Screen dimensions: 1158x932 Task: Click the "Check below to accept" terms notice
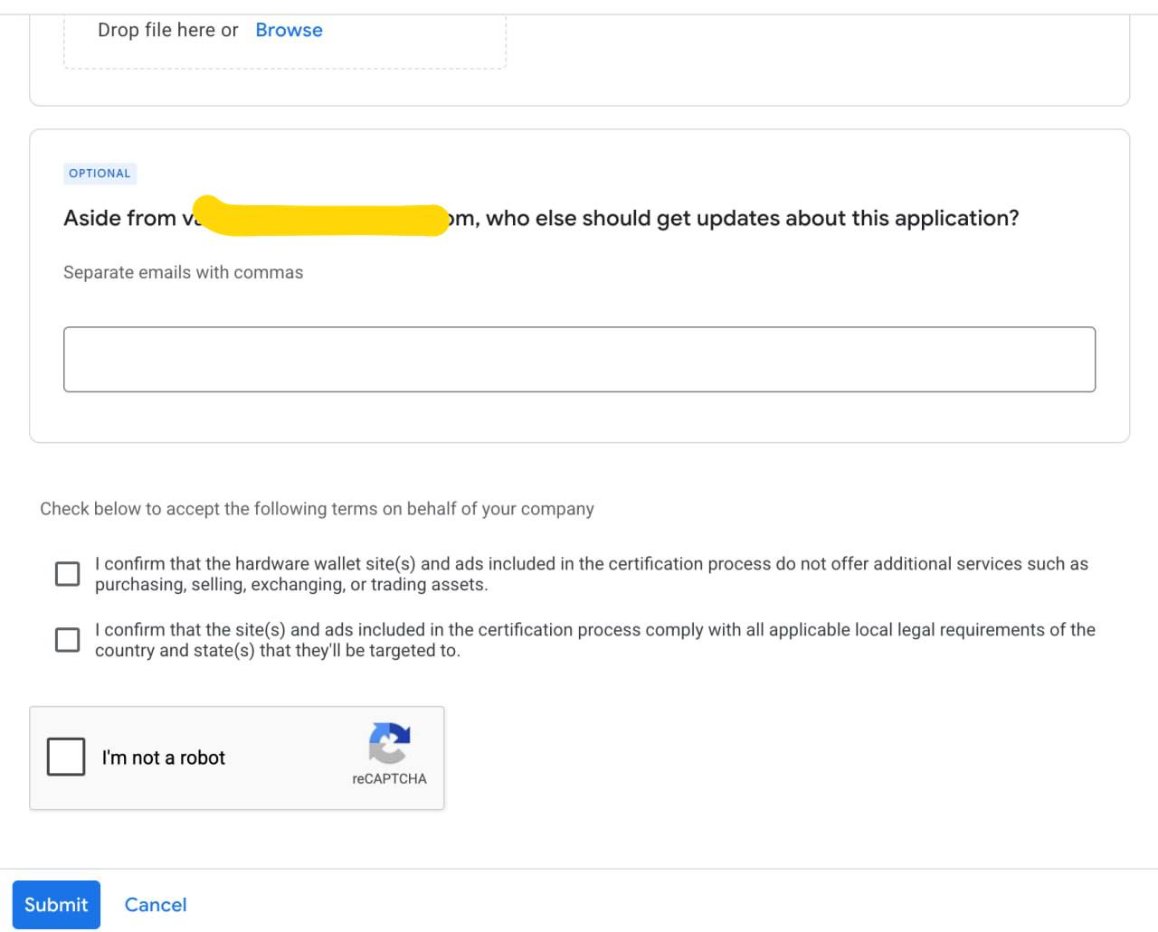coord(317,509)
